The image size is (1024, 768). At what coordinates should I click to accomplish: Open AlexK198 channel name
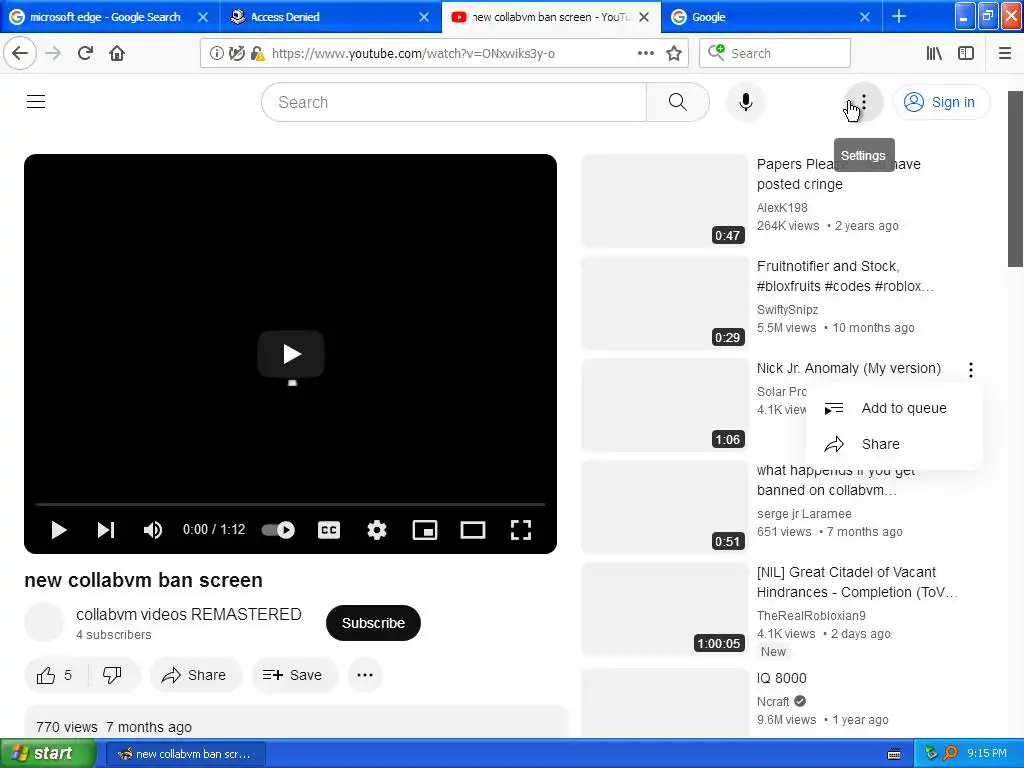pos(782,208)
